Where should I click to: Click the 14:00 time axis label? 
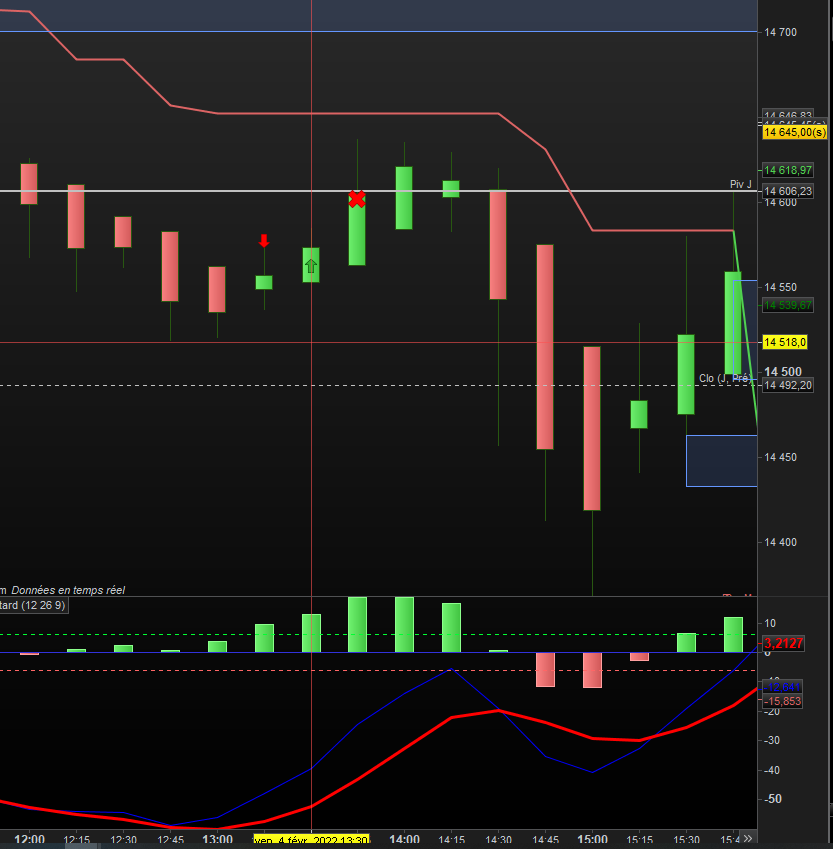pos(405,839)
